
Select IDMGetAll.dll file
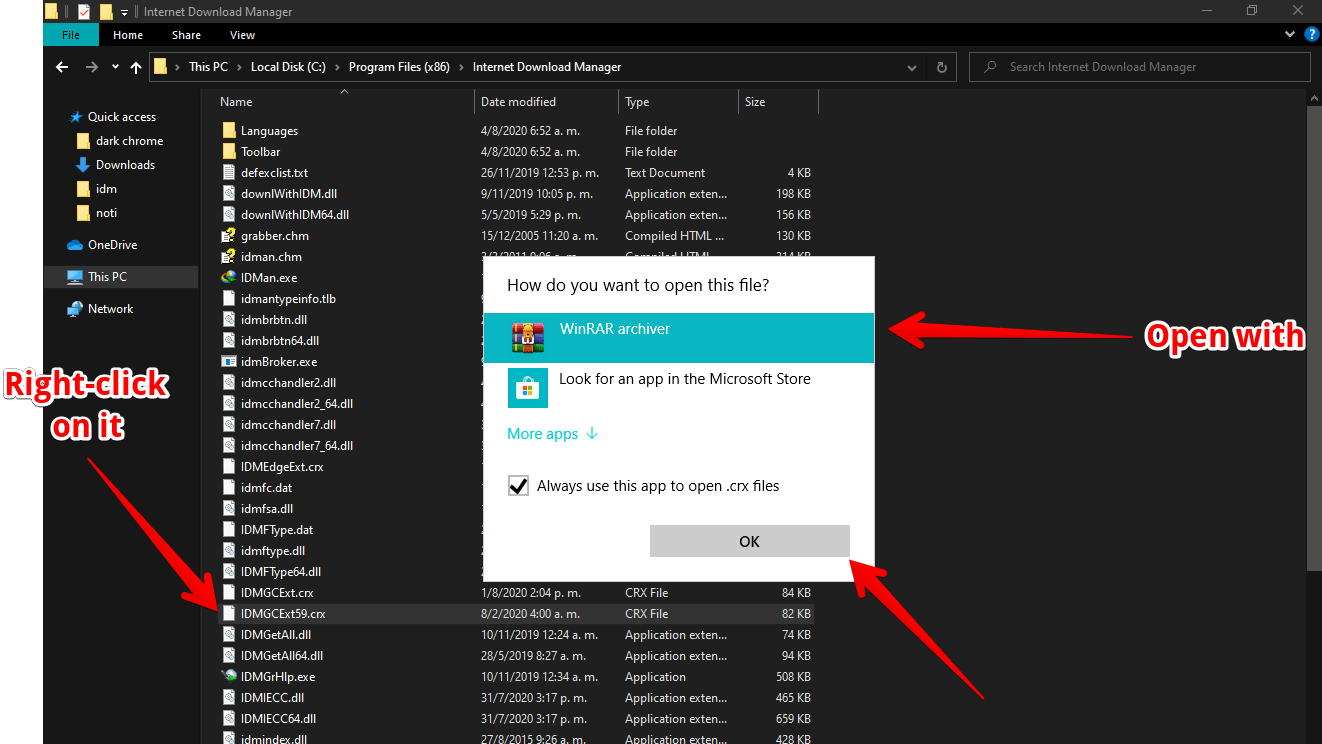tap(275, 635)
